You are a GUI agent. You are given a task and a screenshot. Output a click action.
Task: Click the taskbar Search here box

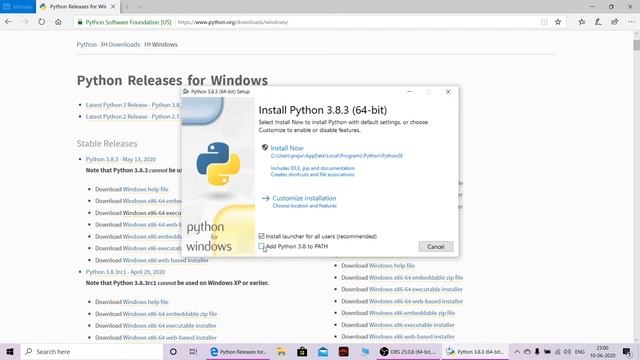click(x=91, y=351)
